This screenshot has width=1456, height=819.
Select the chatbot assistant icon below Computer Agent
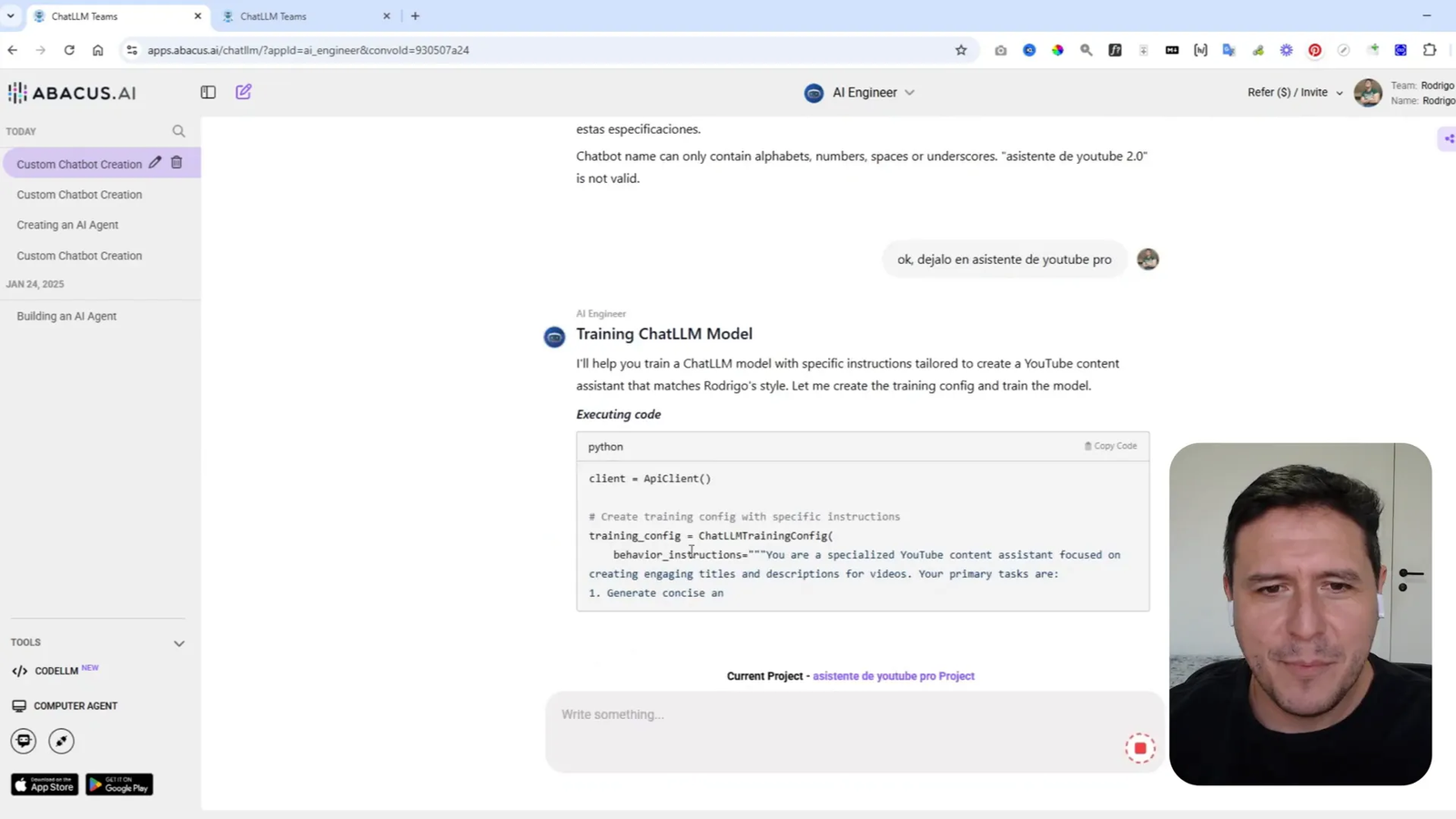(x=23, y=741)
